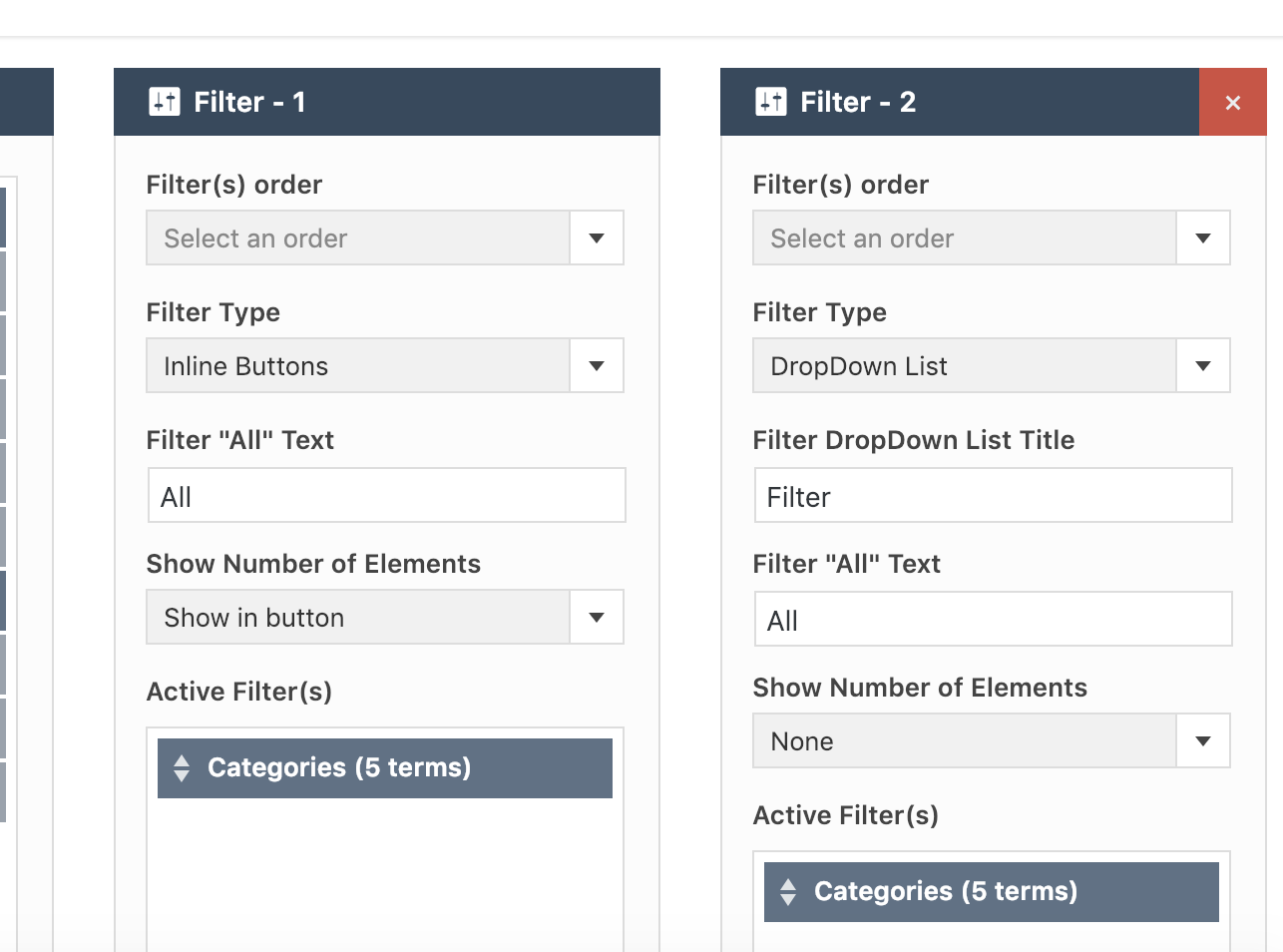Select Categories (5 terms) in Filter 2
1283x952 pixels.
coord(946,891)
